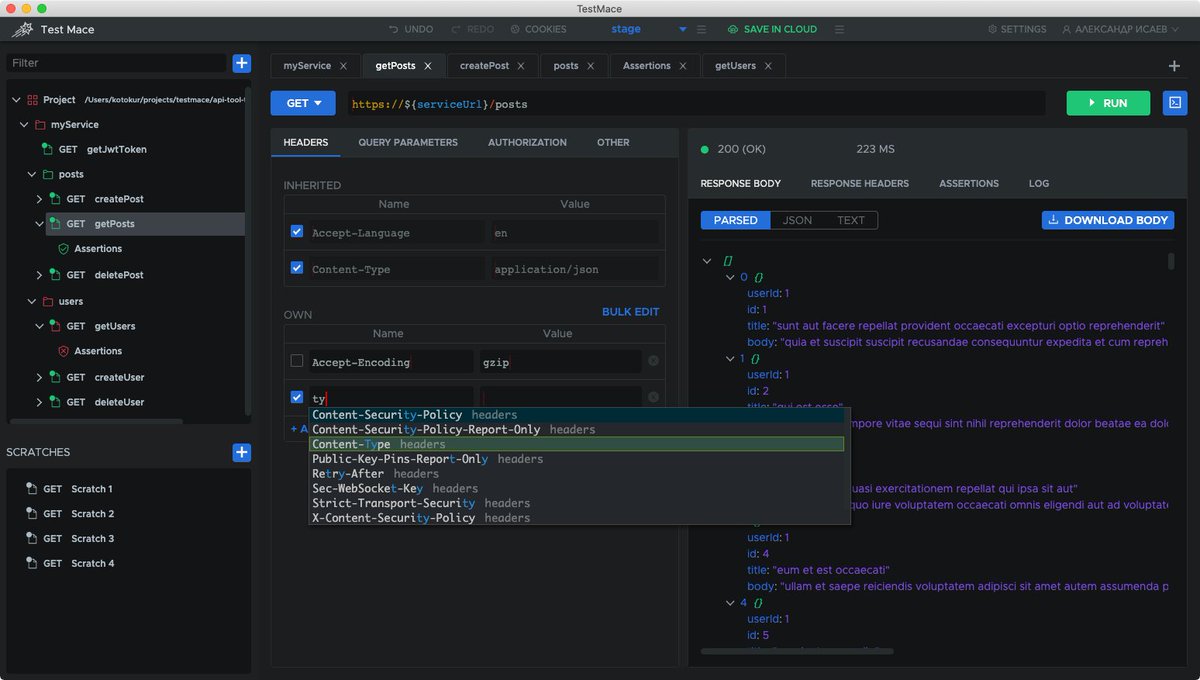This screenshot has width=1200, height=680.
Task: Click the myService folder icon
Action: (40, 125)
